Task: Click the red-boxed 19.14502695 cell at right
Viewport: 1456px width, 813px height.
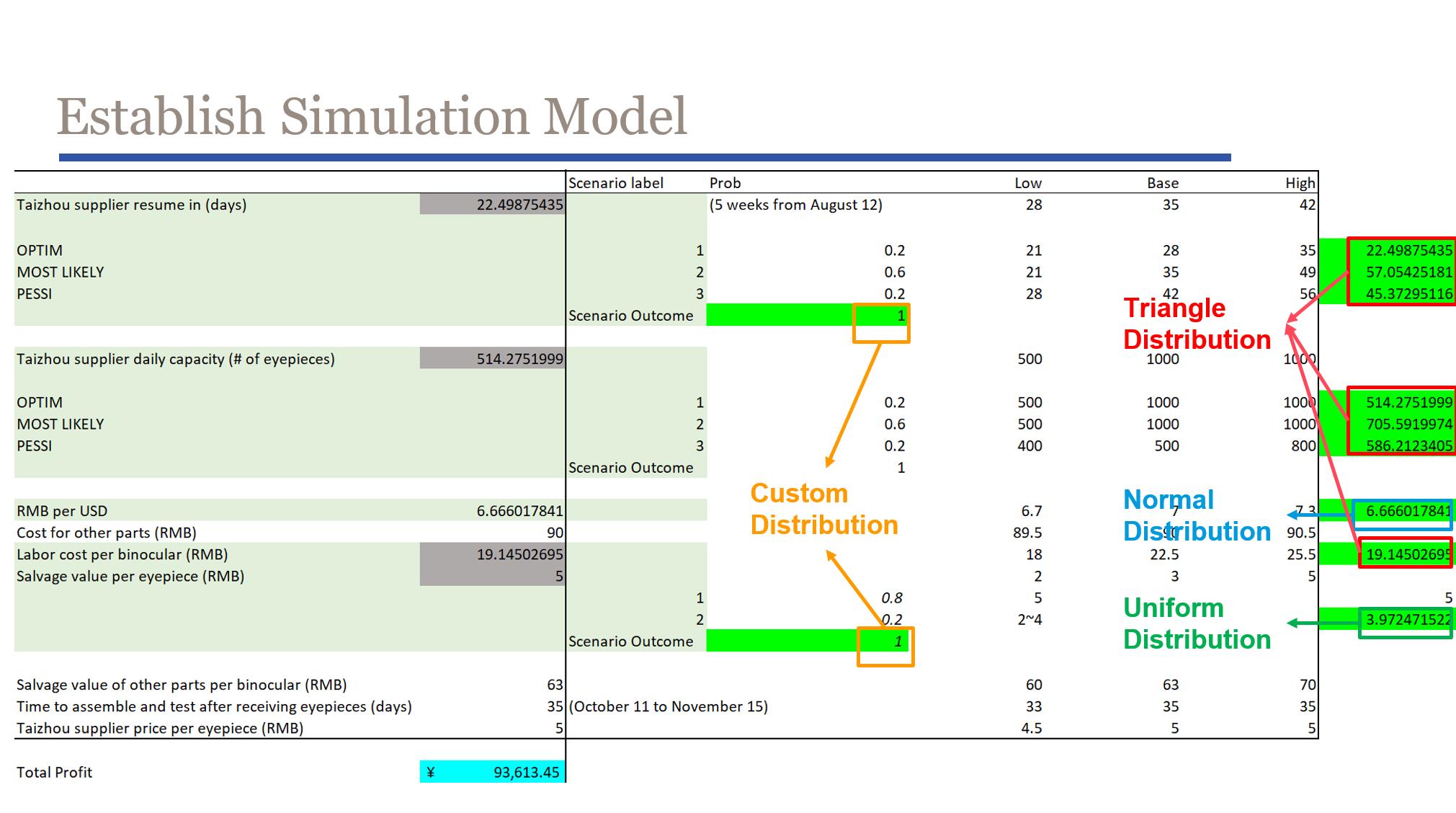Action: (x=1405, y=554)
